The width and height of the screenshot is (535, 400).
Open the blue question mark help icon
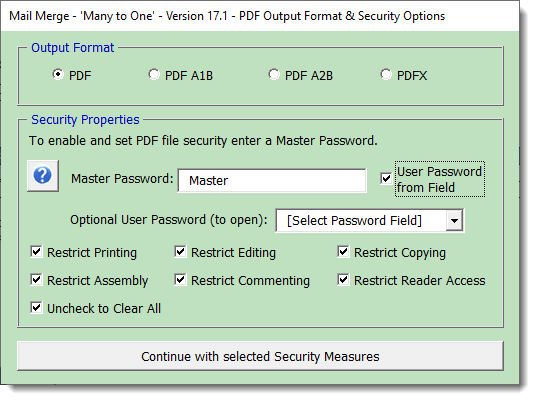(x=43, y=176)
